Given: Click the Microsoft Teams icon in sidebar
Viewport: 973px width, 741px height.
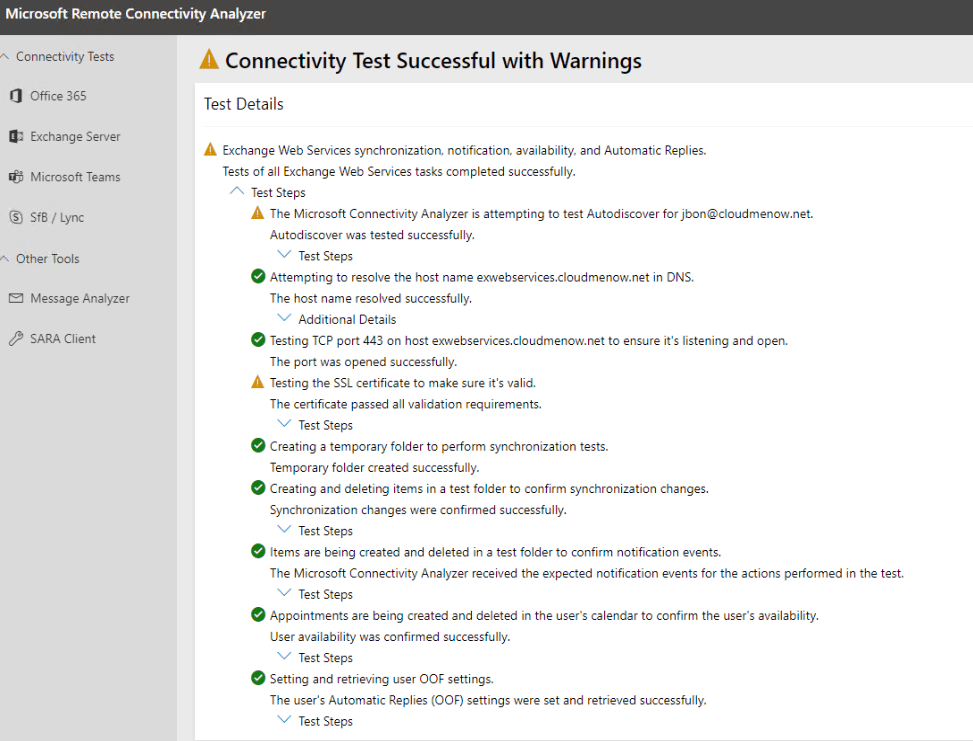Looking at the screenshot, I should pos(15,177).
